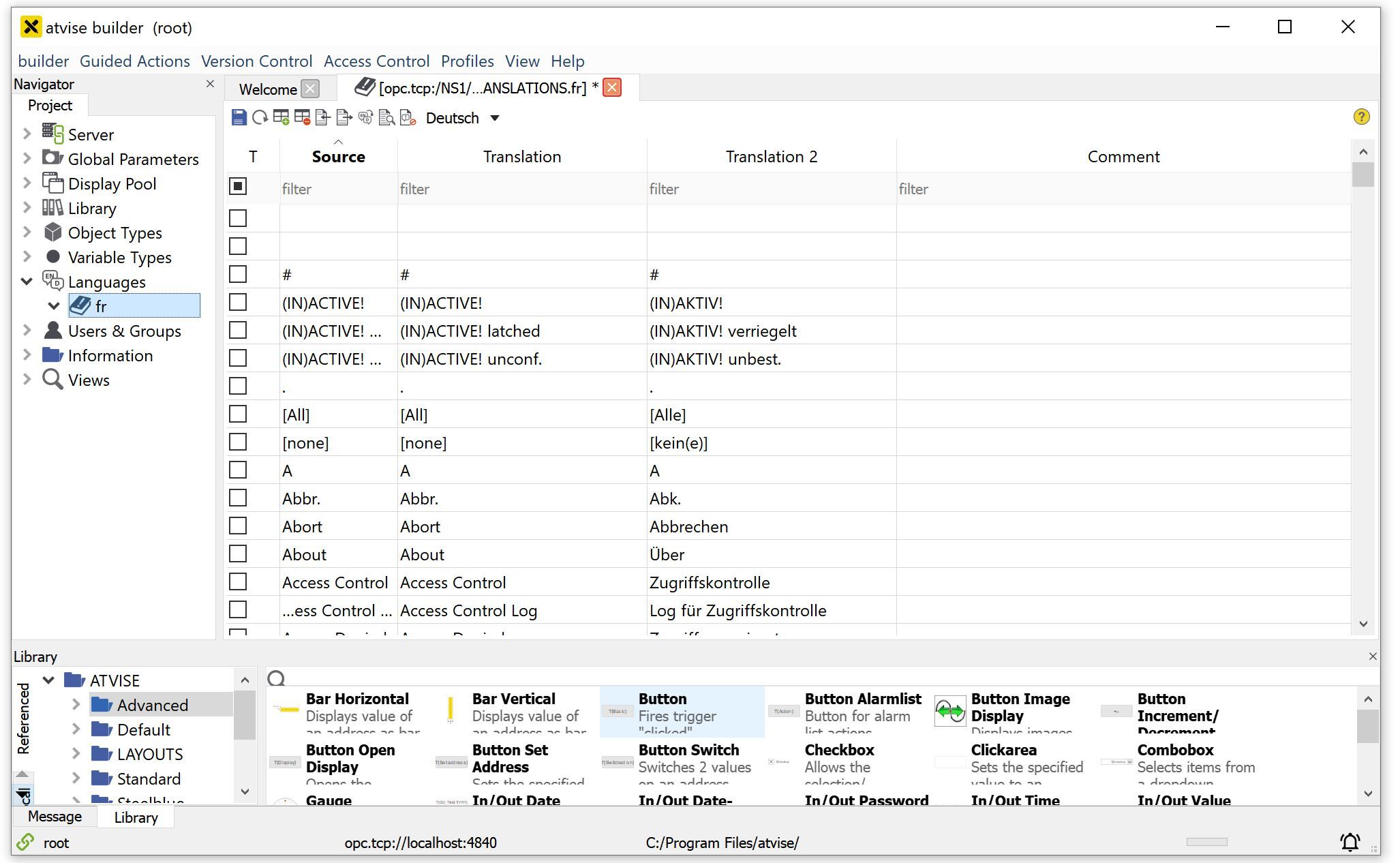Image resolution: width=1400 pixels, height=863 pixels.
Task: Click the Translation filter input field
Action: (x=521, y=189)
